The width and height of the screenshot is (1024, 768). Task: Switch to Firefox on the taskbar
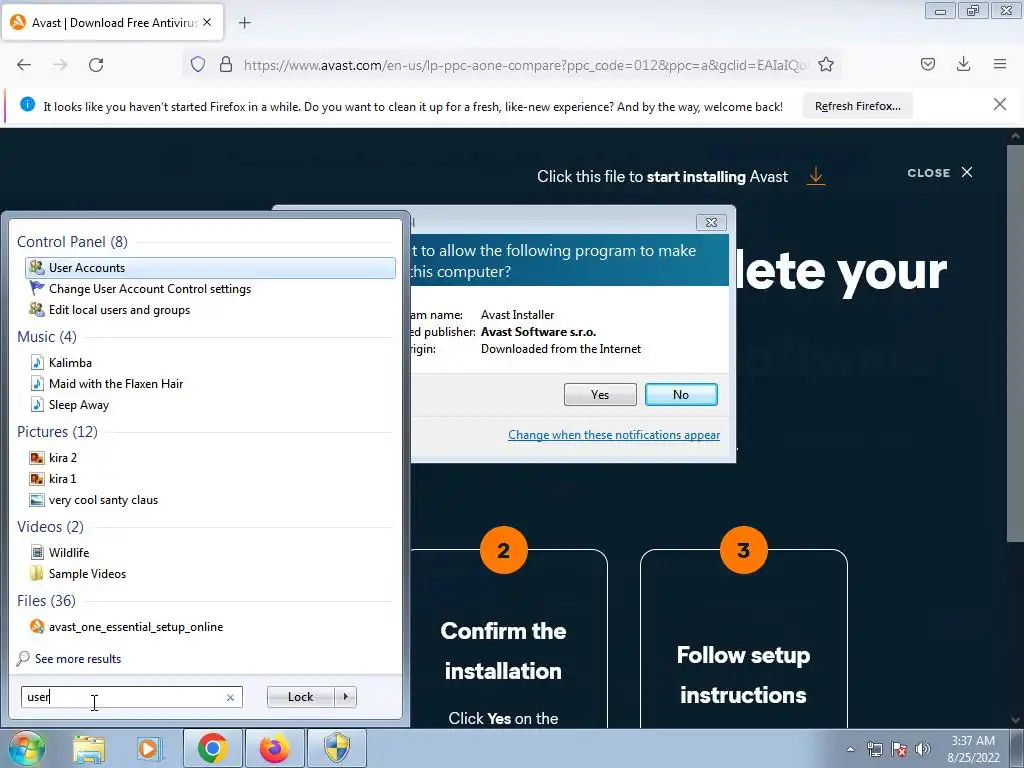[x=274, y=748]
